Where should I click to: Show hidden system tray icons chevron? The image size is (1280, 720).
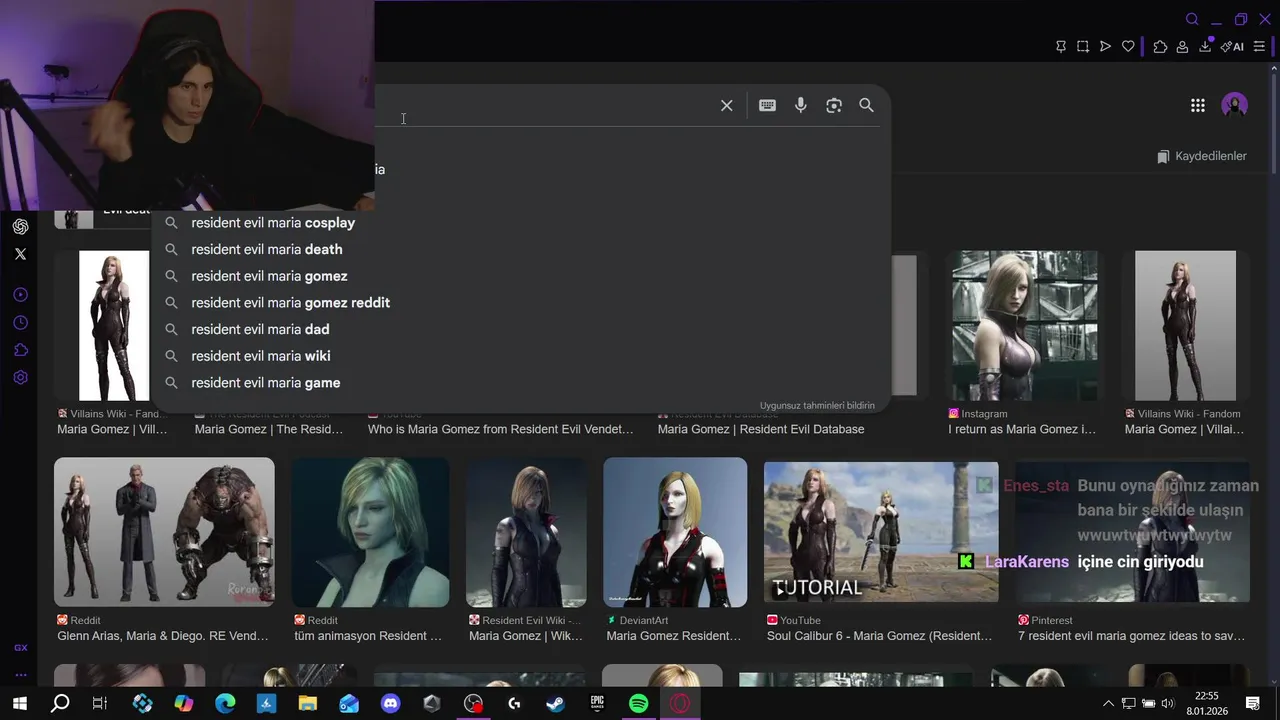coord(1108,704)
